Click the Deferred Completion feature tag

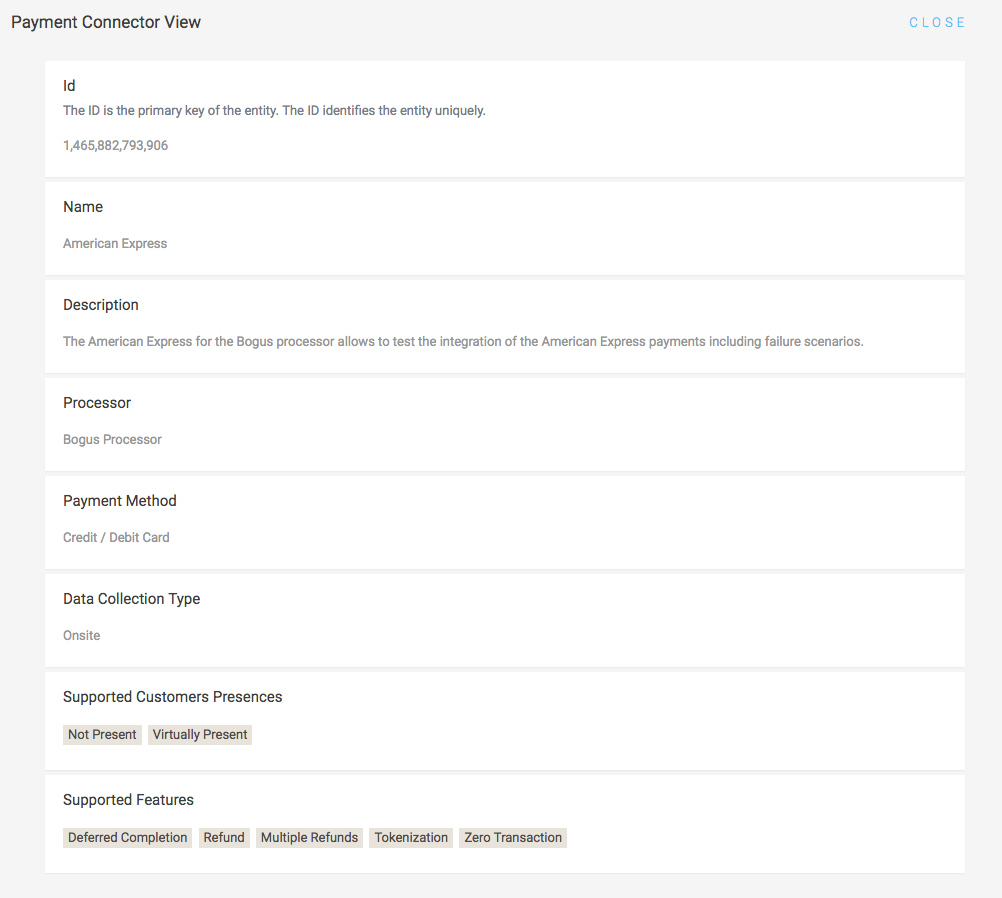[128, 838]
